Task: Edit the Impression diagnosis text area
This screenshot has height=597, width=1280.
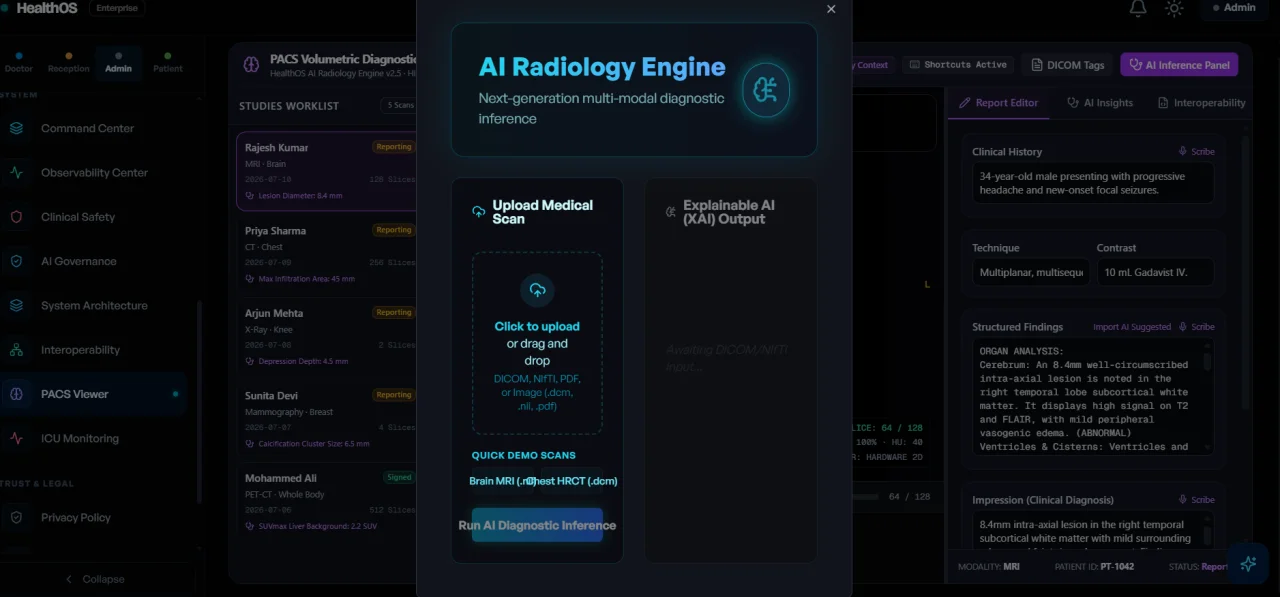Action: click(1093, 531)
